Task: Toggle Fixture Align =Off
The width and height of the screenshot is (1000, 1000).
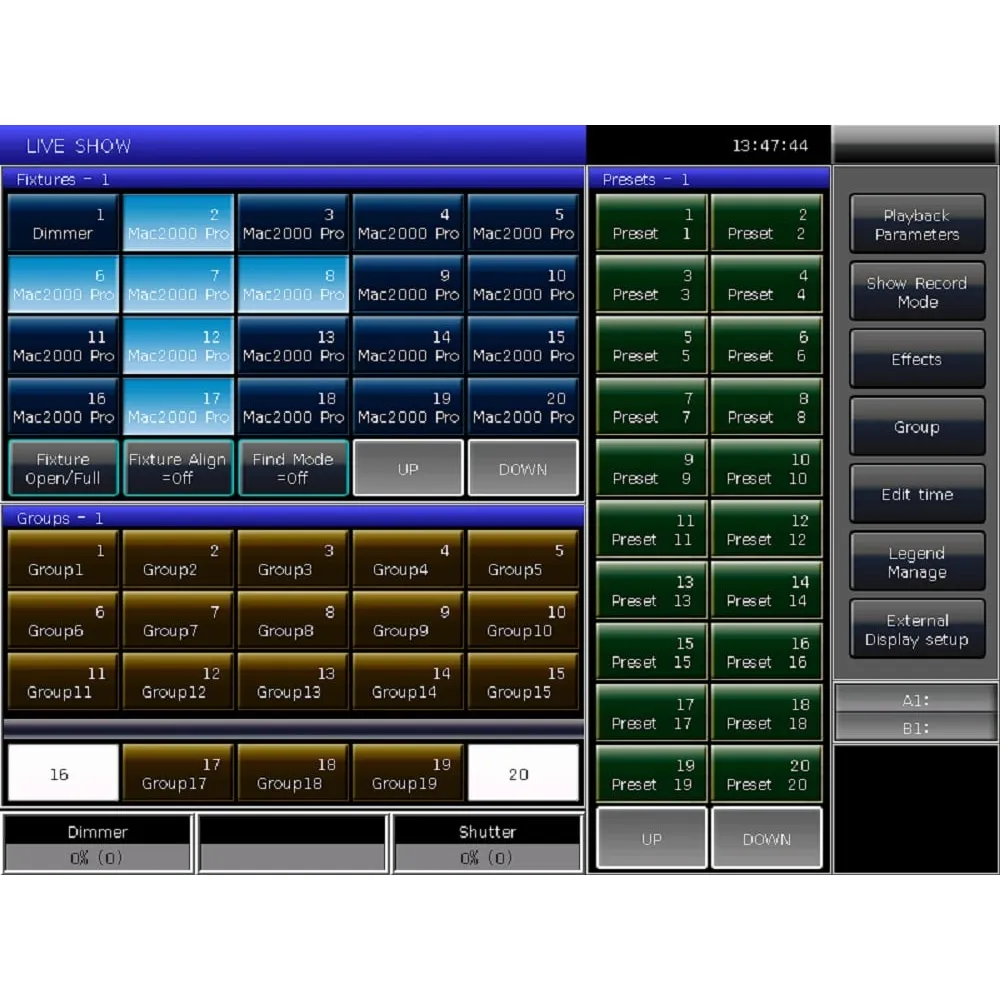Action: coord(178,468)
